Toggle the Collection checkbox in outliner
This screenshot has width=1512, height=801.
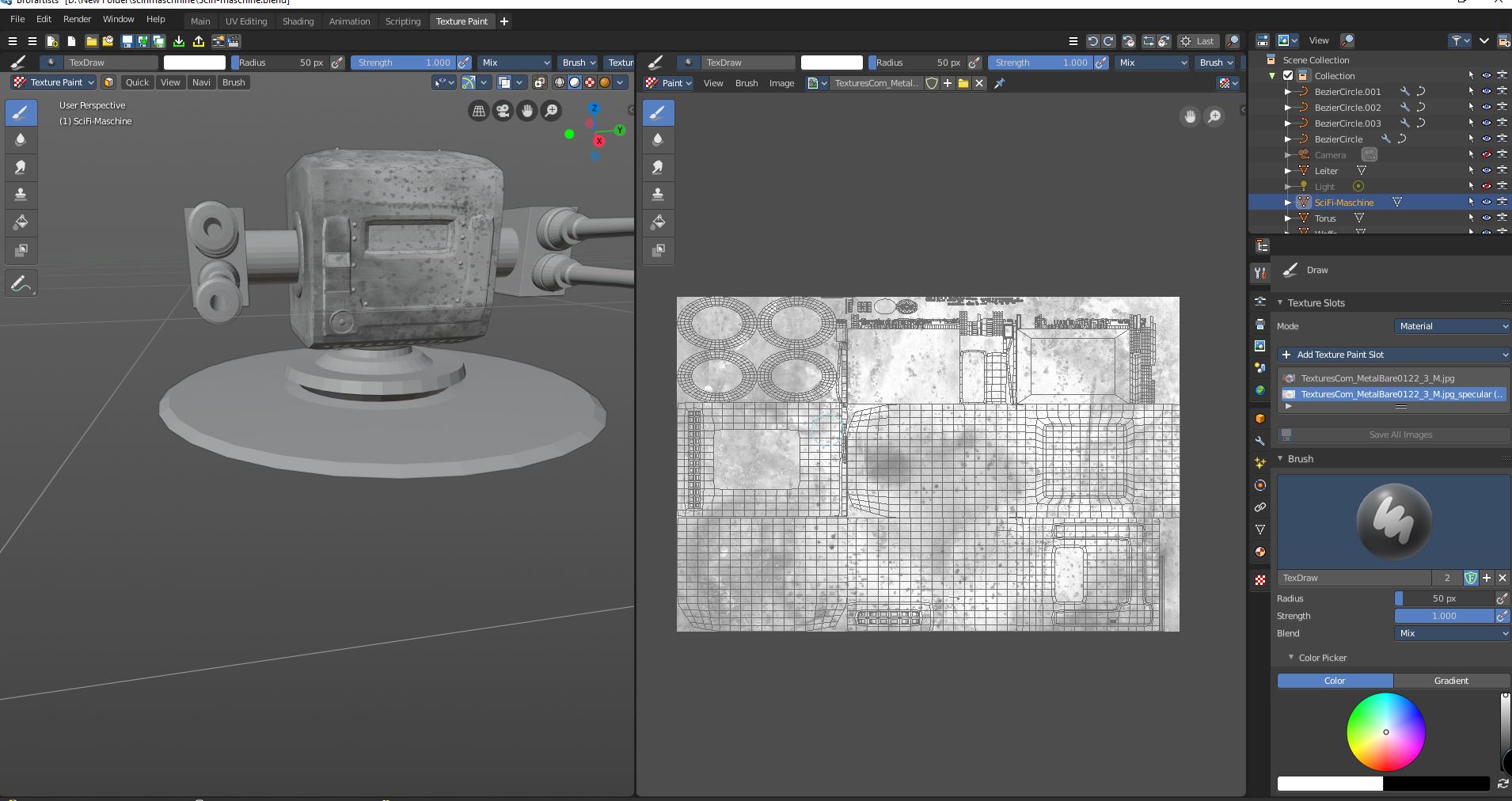pyautogui.click(x=1288, y=76)
